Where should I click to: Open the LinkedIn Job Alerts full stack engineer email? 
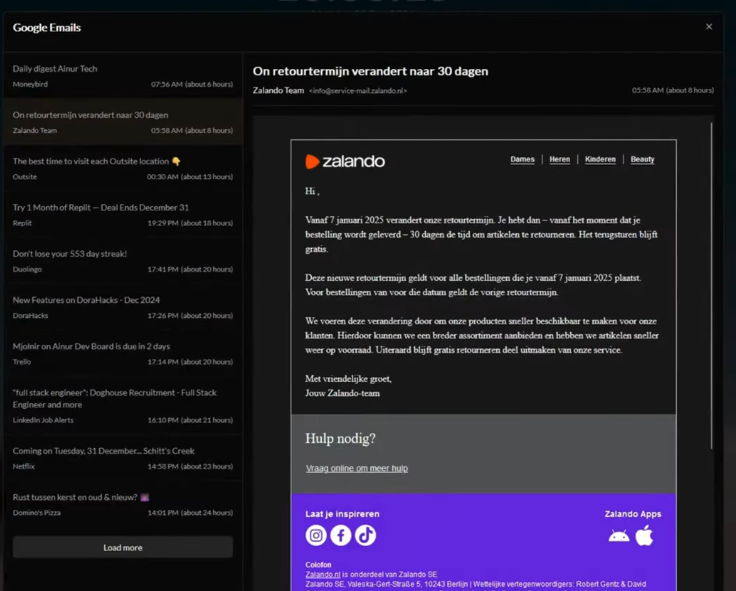(x=123, y=406)
